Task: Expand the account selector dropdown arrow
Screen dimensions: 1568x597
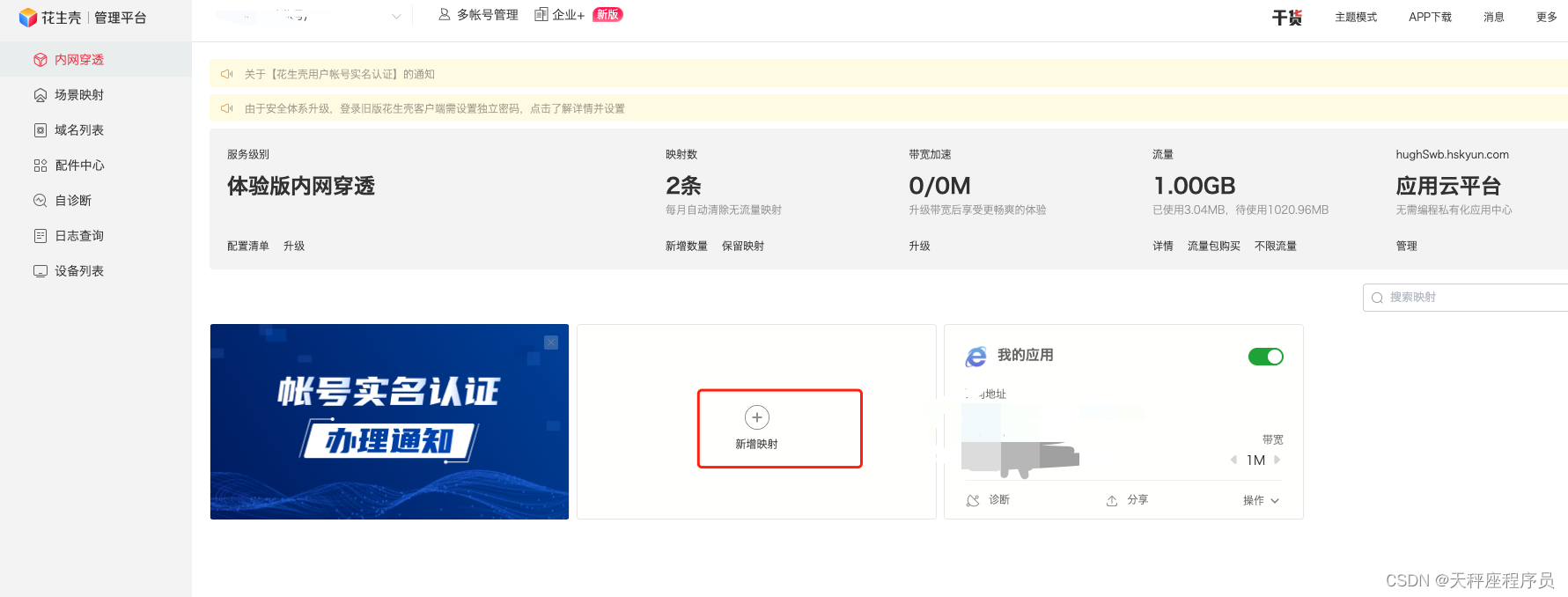Action: (396, 16)
